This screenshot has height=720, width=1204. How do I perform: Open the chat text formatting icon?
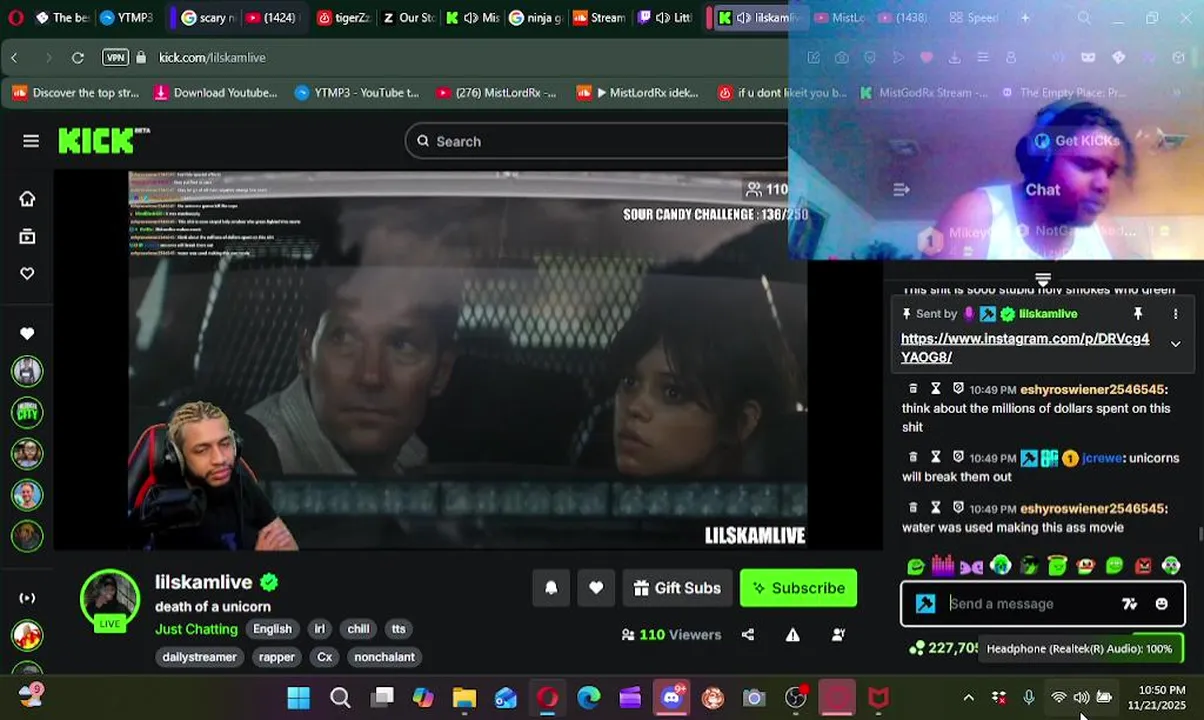tap(1129, 604)
